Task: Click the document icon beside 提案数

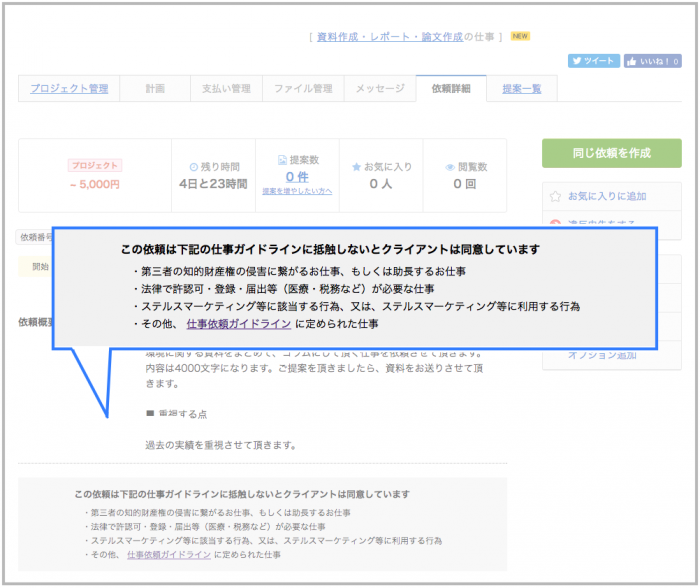Action: coord(282,160)
